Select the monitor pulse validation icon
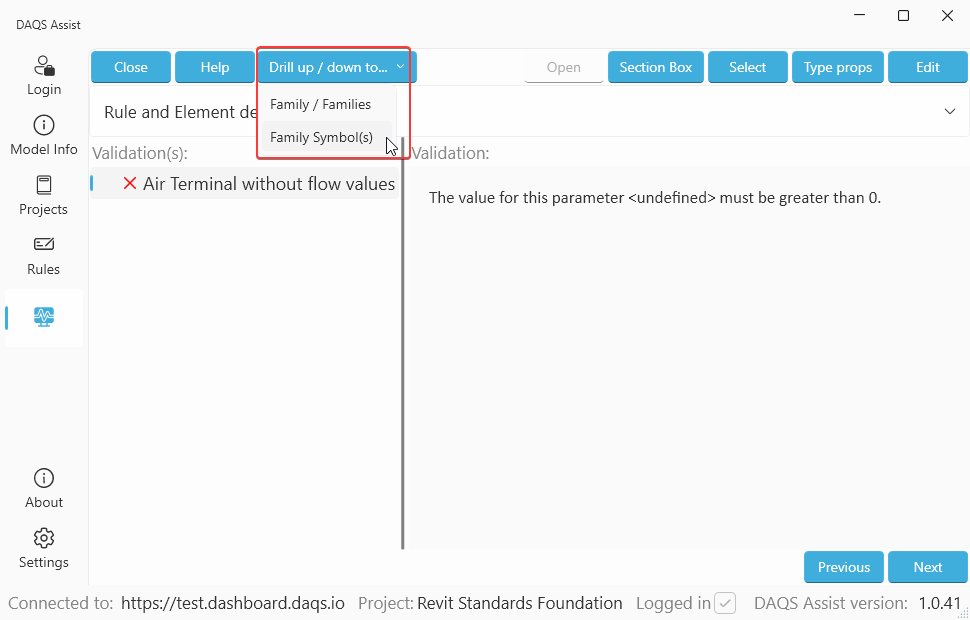This screenshot has width=970, height=620. point(44,317)
